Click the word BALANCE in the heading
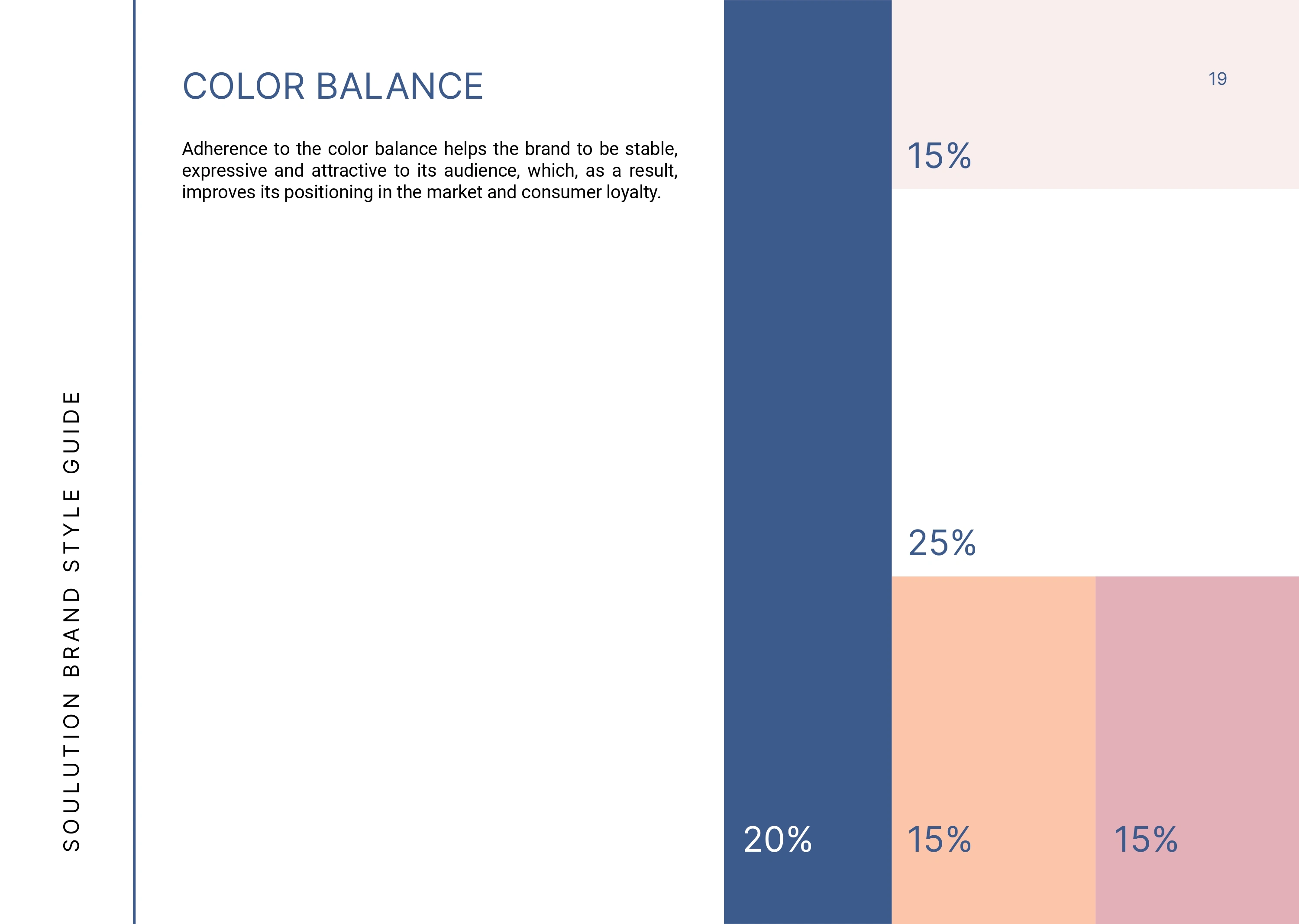 click(x=399, y=87)
